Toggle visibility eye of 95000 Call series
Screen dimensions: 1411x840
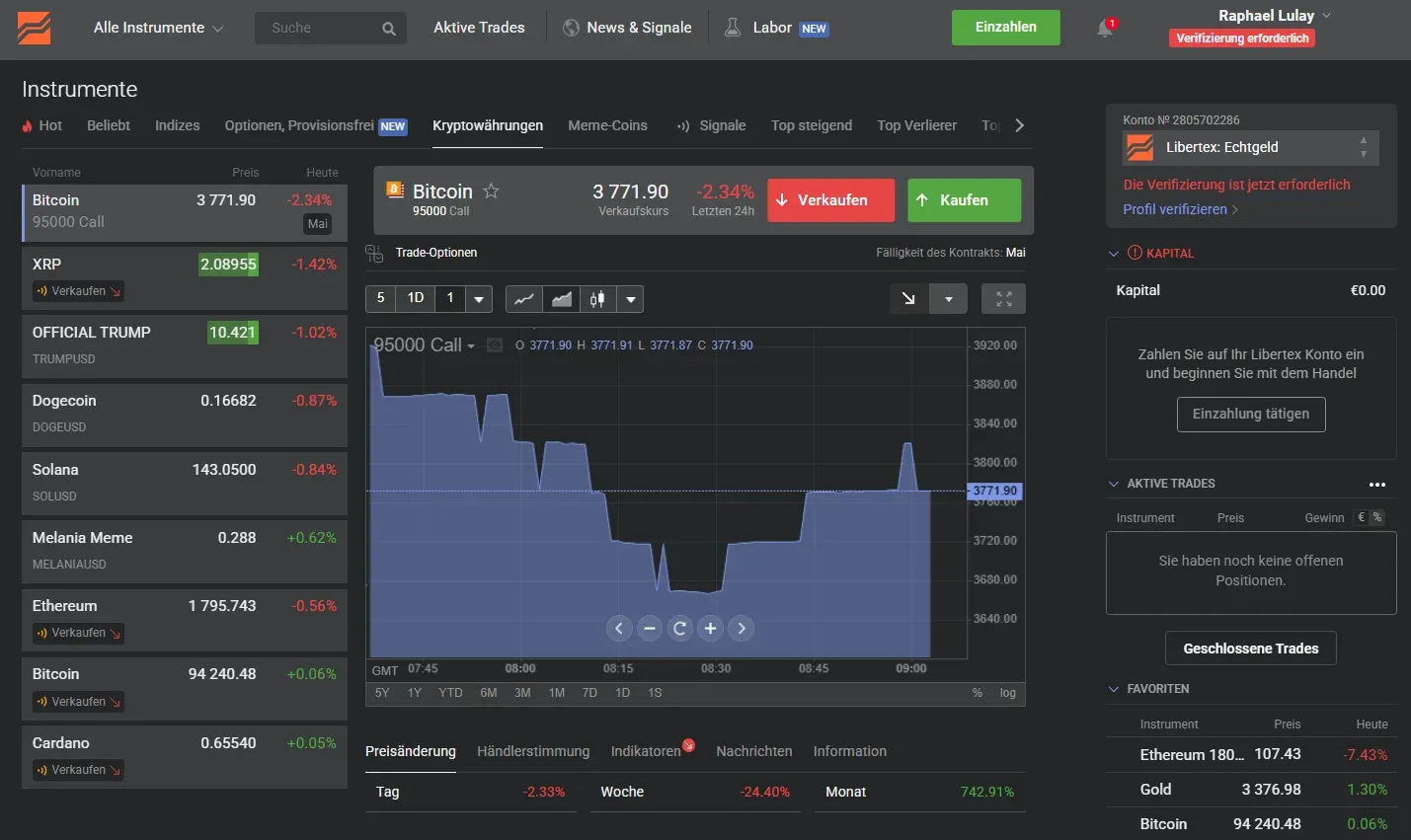click(x=495, y=345)
